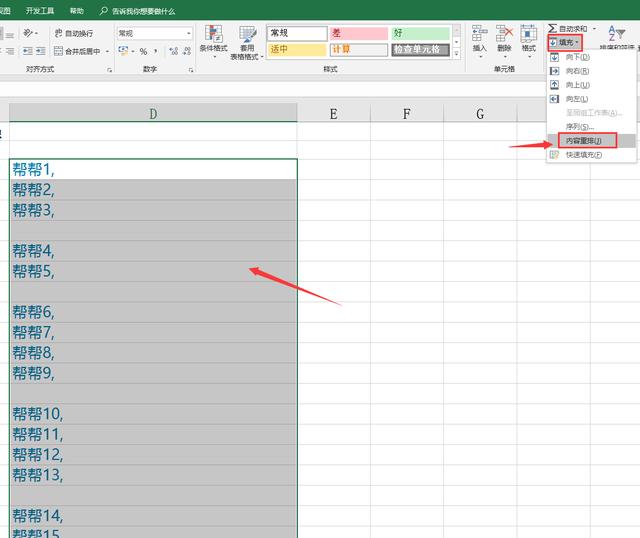Click the percent style button
Screen dimensions: 640x538
tap(143, 51)
